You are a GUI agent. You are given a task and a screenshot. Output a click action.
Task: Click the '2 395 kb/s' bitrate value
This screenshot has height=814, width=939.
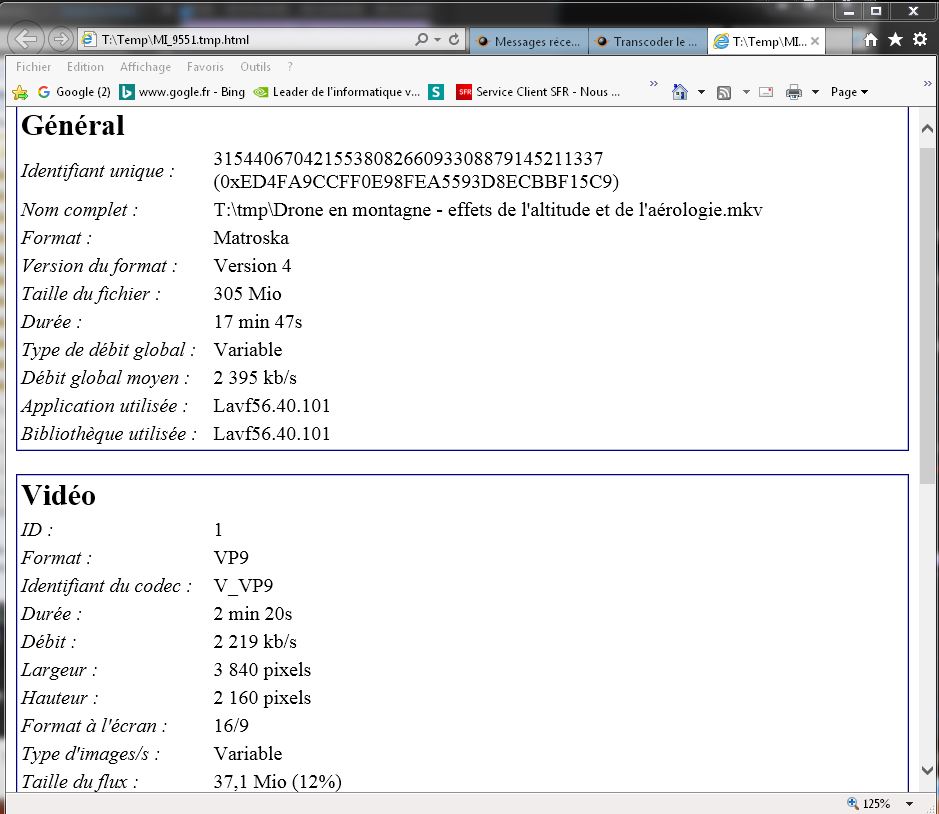[255, 377]
